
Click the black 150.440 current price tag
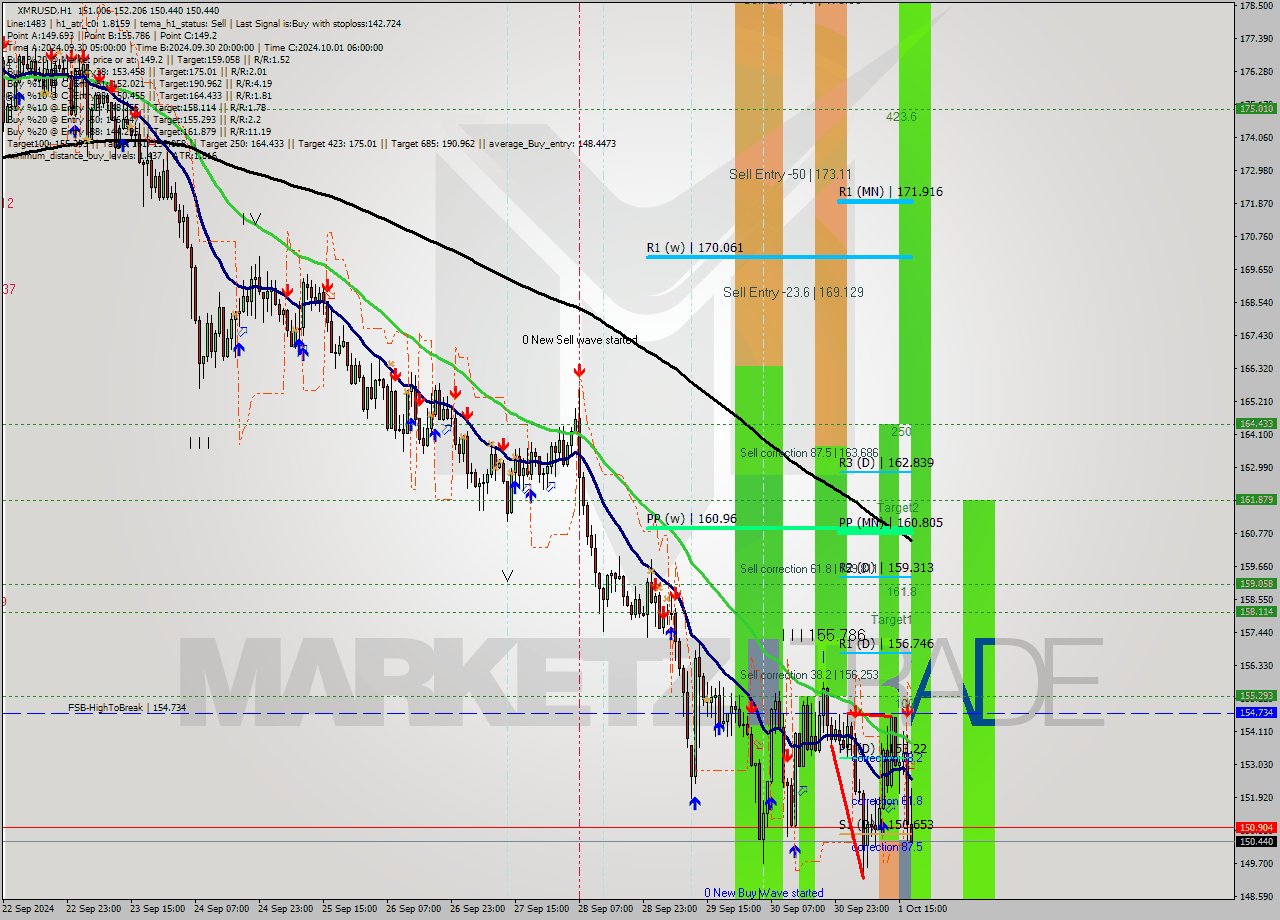coord(1256,841)
